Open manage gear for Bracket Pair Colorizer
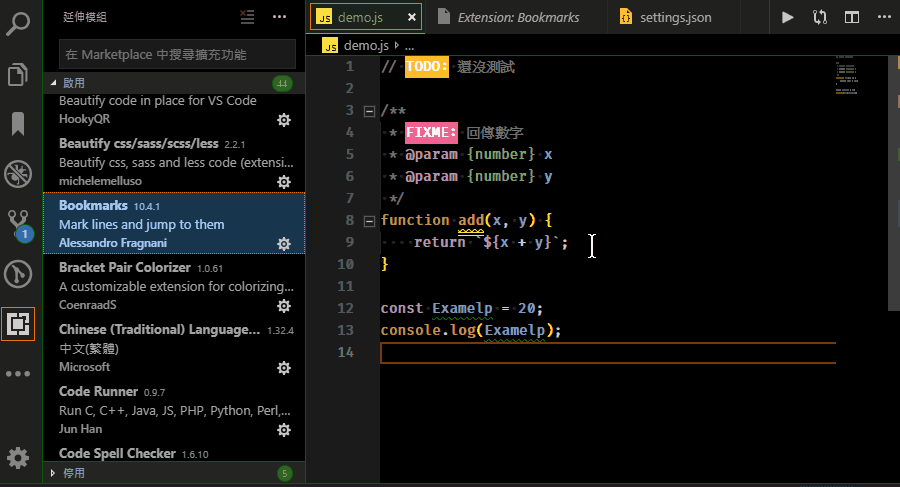Image resolution: width=900 pixels, height=487 pixels. pos(284,306)
